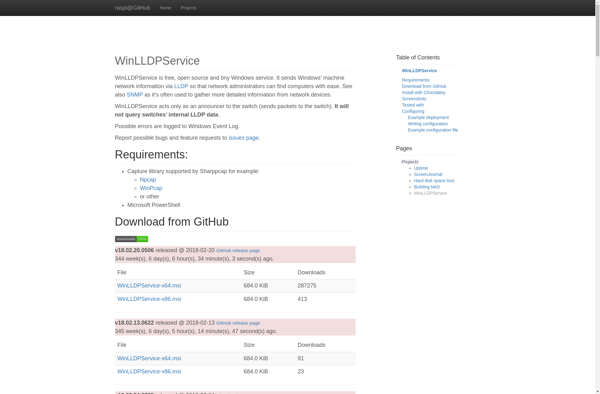Download WinLLDPService-x86.msi with 23 downloads
600x394 pixels.
coord(149,371)
